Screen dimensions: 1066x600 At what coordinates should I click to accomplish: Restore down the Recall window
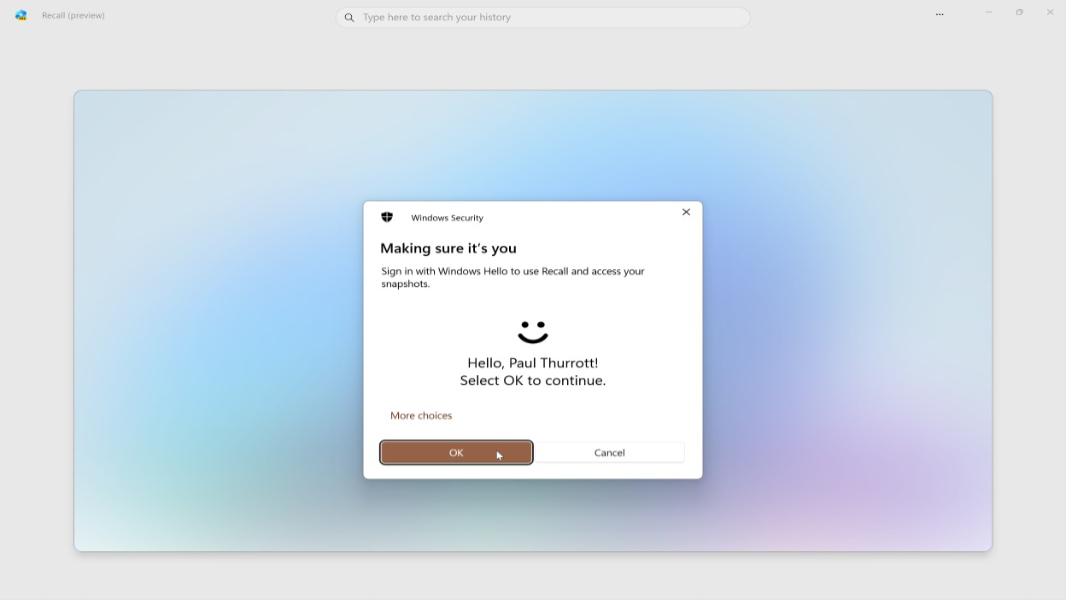(x=1019, y=12)
